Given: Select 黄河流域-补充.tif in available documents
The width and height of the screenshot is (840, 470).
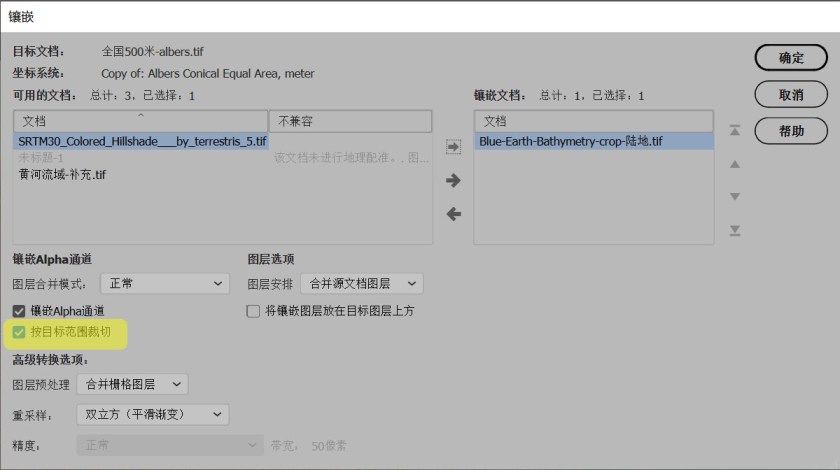Looking at the screenshot, I should 62,174.
